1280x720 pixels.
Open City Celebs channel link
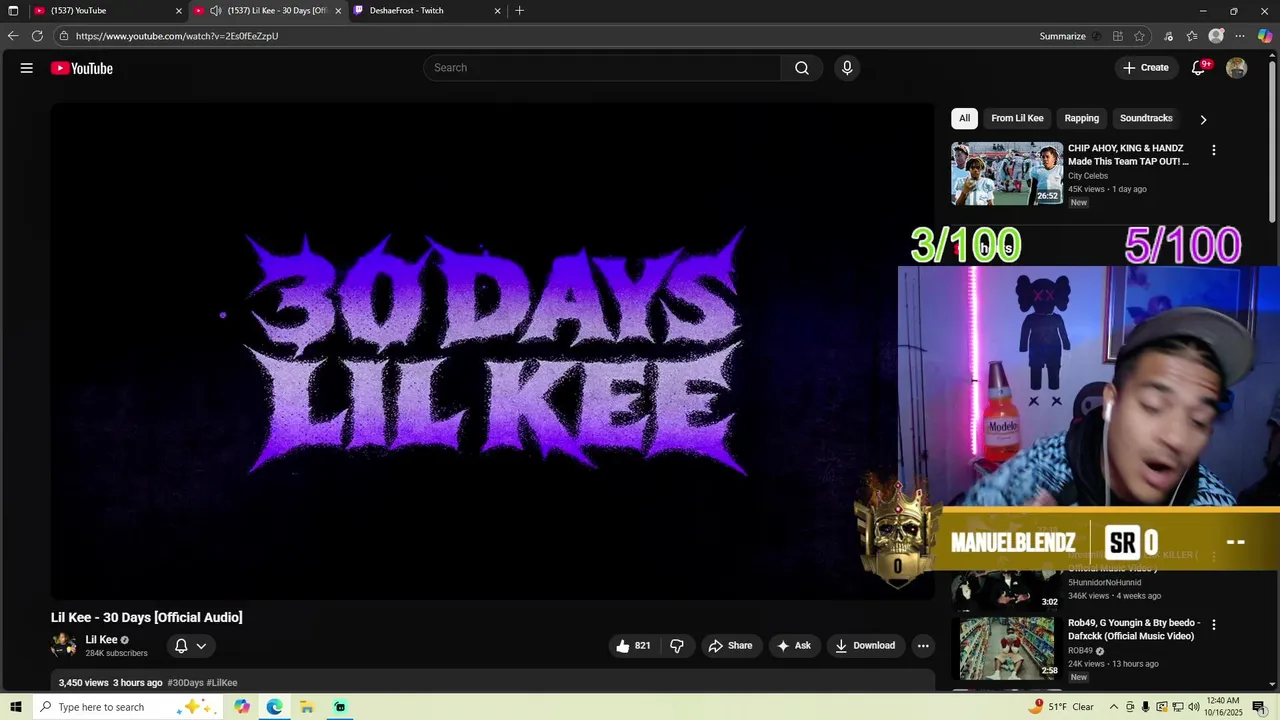[x=1088, y=176]
